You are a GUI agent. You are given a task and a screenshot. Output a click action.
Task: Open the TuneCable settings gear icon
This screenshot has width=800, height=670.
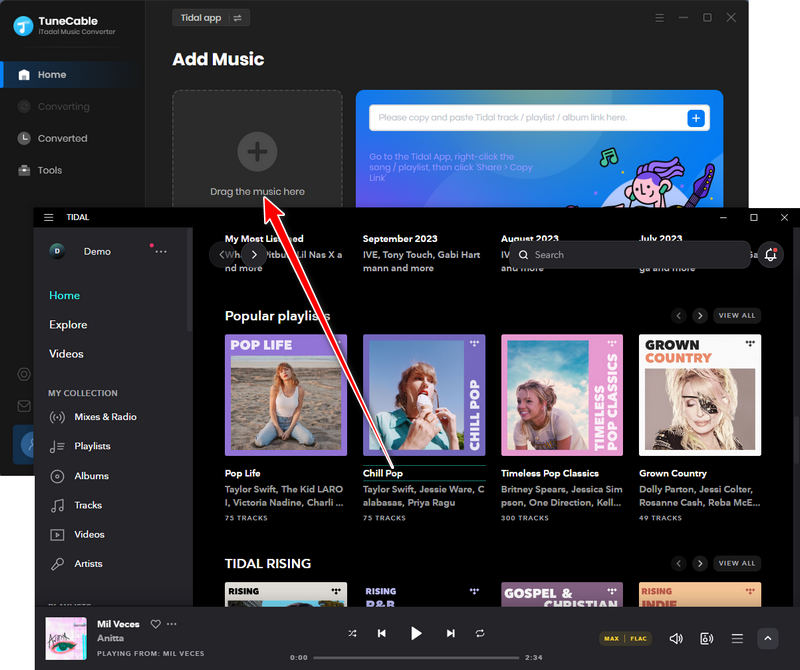24,374
